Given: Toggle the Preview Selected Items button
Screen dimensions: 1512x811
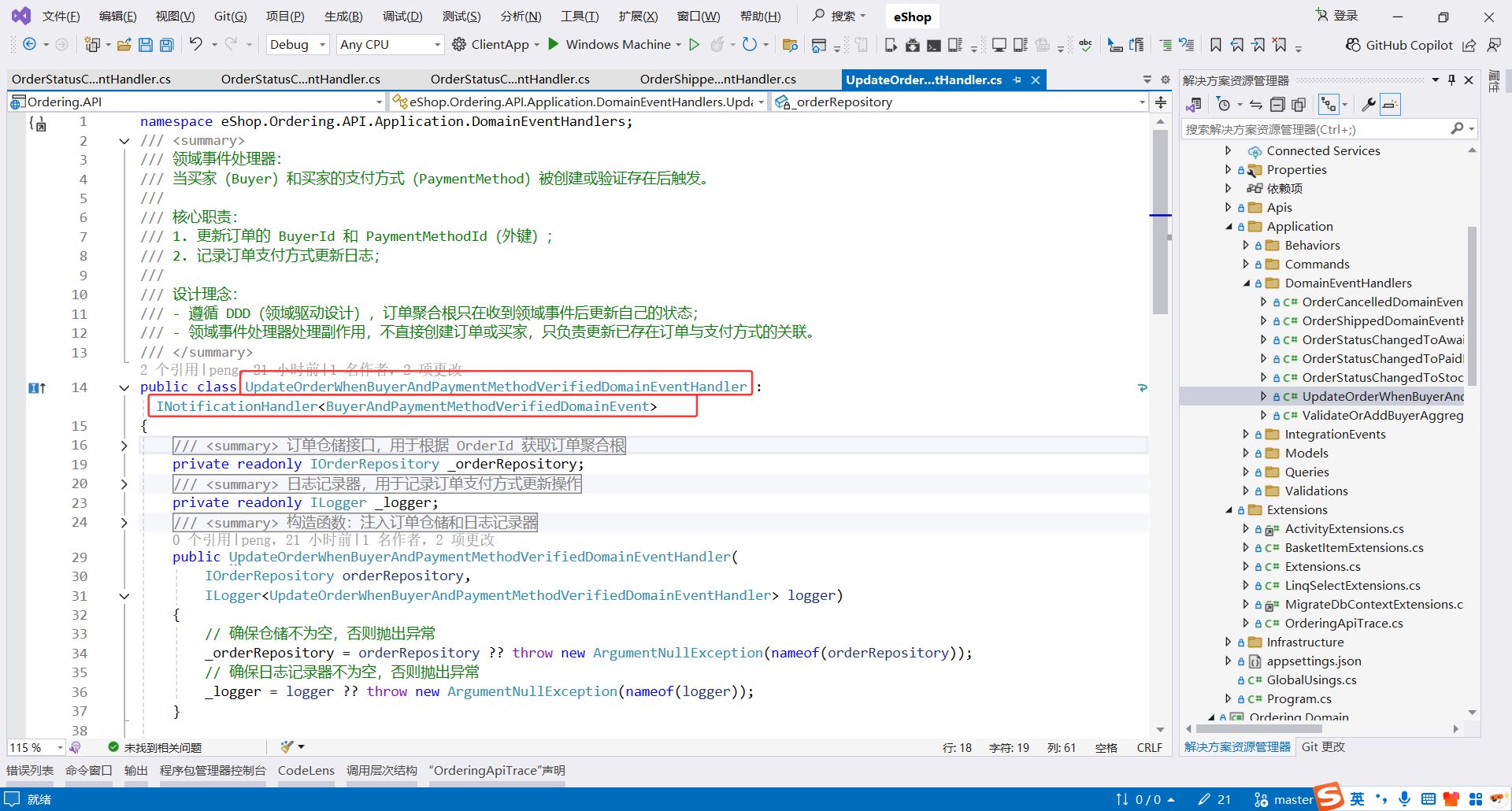Looking at the screenshot, I should (x=1391, y=104).
